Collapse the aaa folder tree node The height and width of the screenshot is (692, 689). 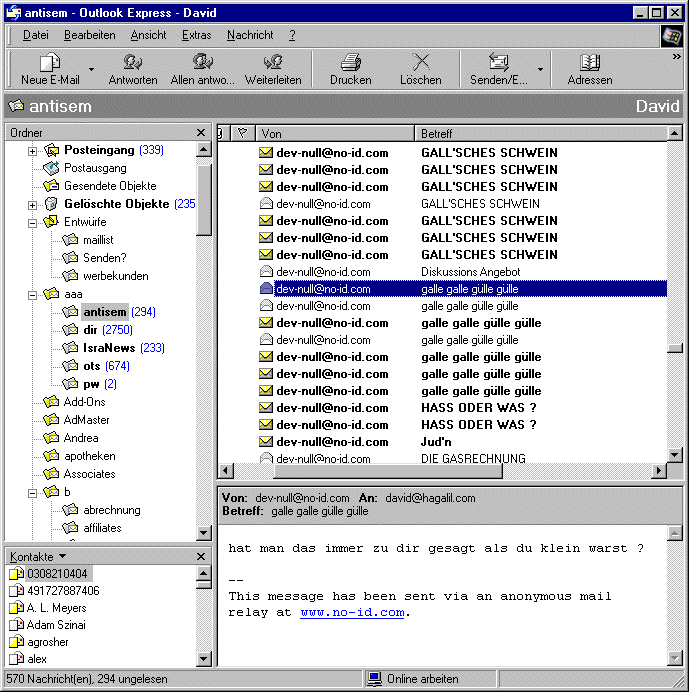click(x=33, y=294)
